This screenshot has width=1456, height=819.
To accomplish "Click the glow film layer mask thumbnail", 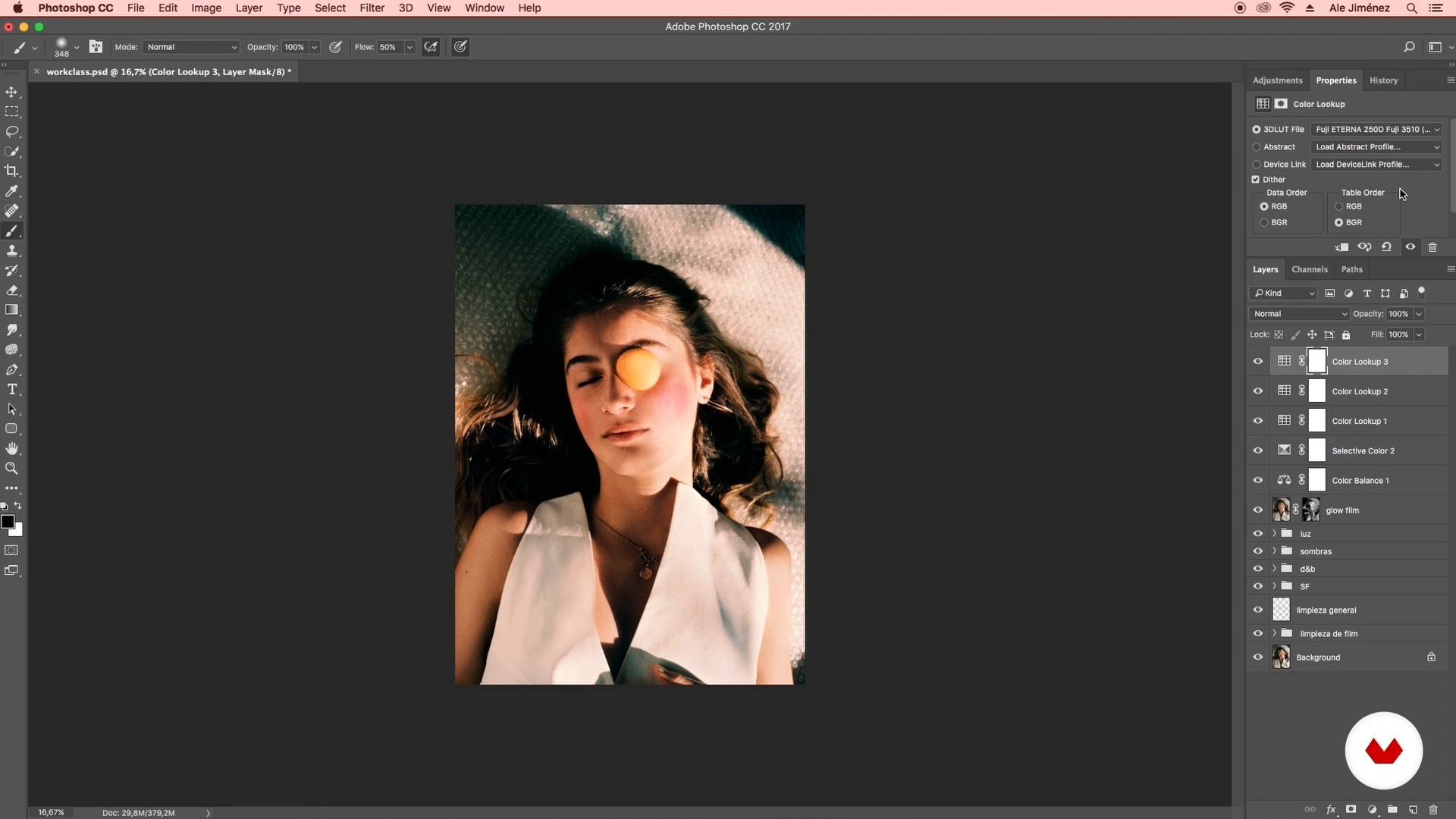I will [x=1310, y=510].
